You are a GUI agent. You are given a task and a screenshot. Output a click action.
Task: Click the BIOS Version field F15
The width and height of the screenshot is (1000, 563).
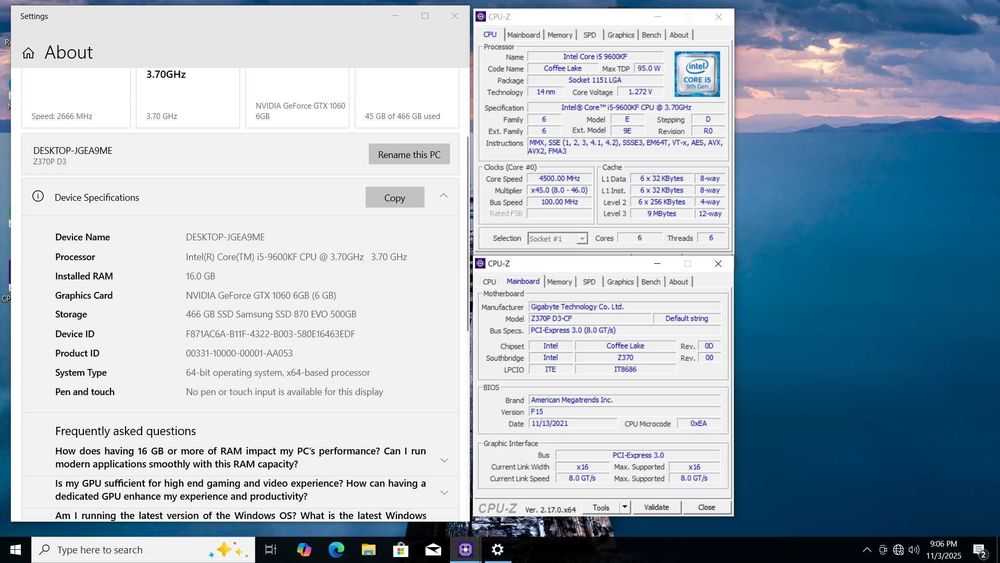(624, 412)
